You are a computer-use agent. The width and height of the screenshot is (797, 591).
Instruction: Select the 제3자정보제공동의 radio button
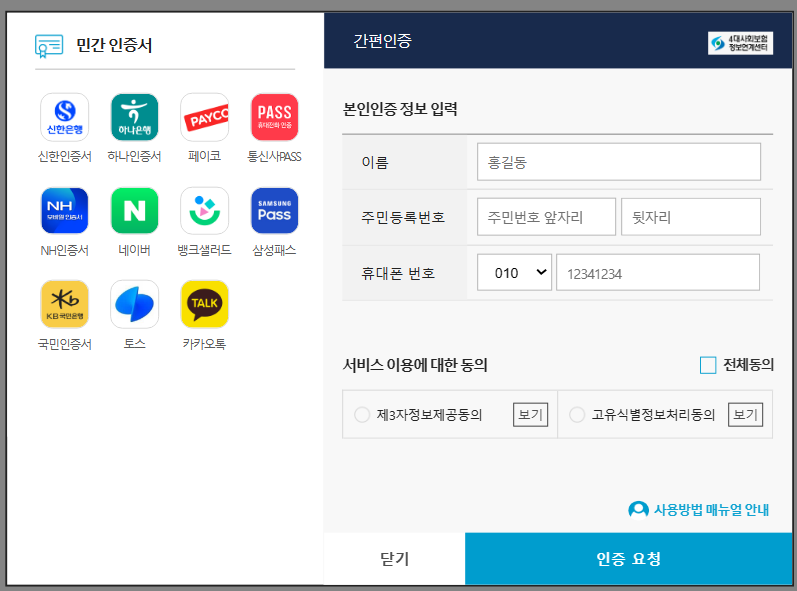click(362, 415)
